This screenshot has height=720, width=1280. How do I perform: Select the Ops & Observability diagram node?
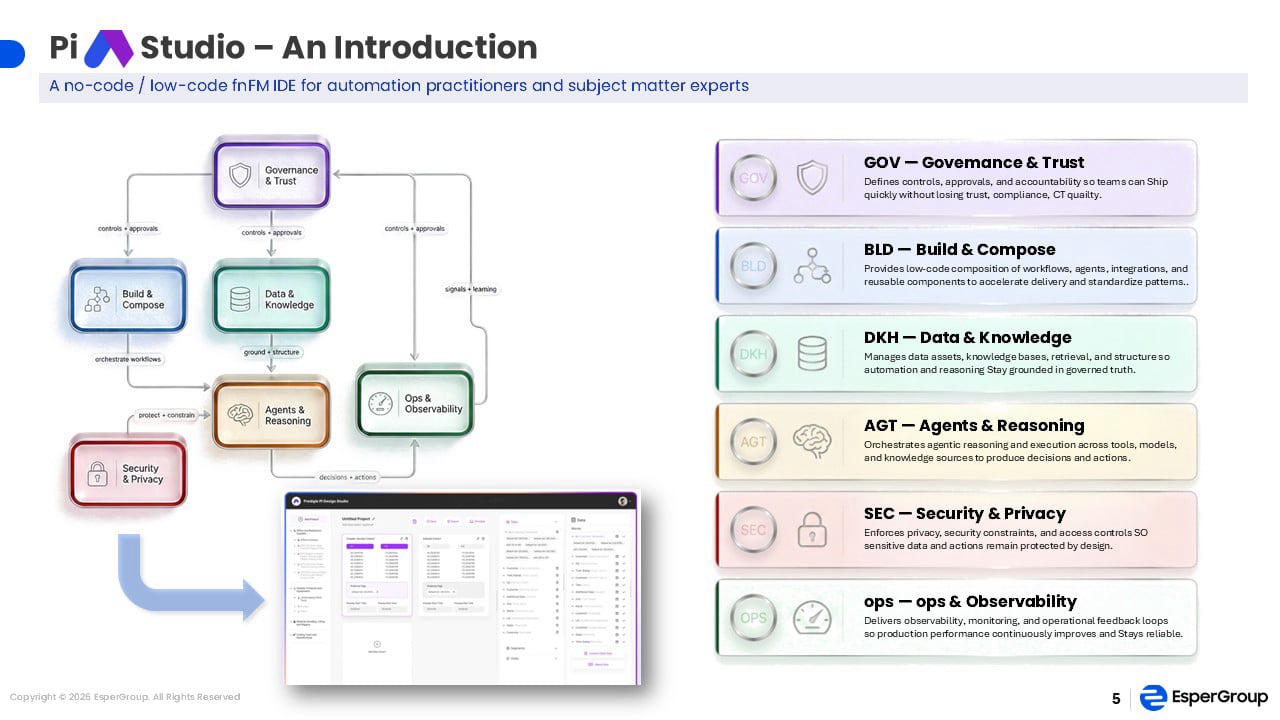[415, 402]
